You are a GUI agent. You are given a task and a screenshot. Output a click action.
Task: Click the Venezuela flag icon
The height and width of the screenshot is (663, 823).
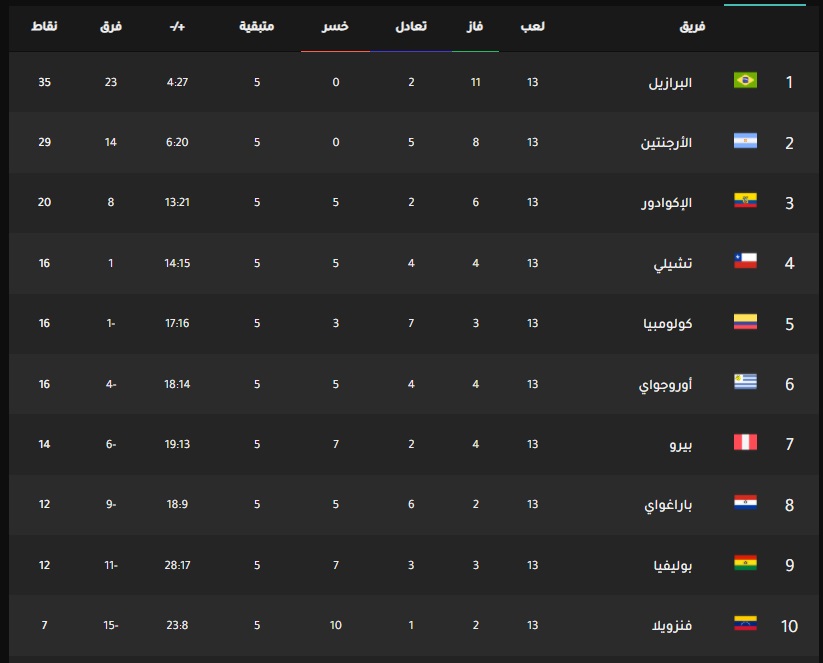click(x=745, y=623)
